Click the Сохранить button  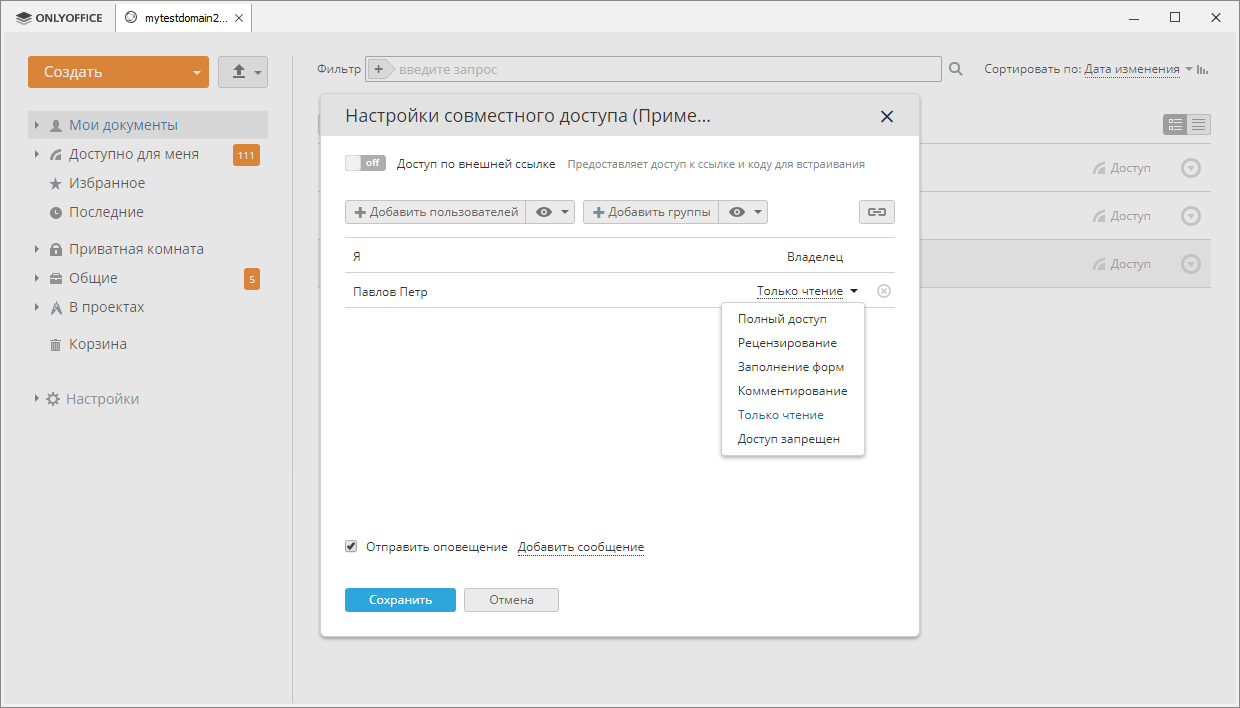(400, 600)
